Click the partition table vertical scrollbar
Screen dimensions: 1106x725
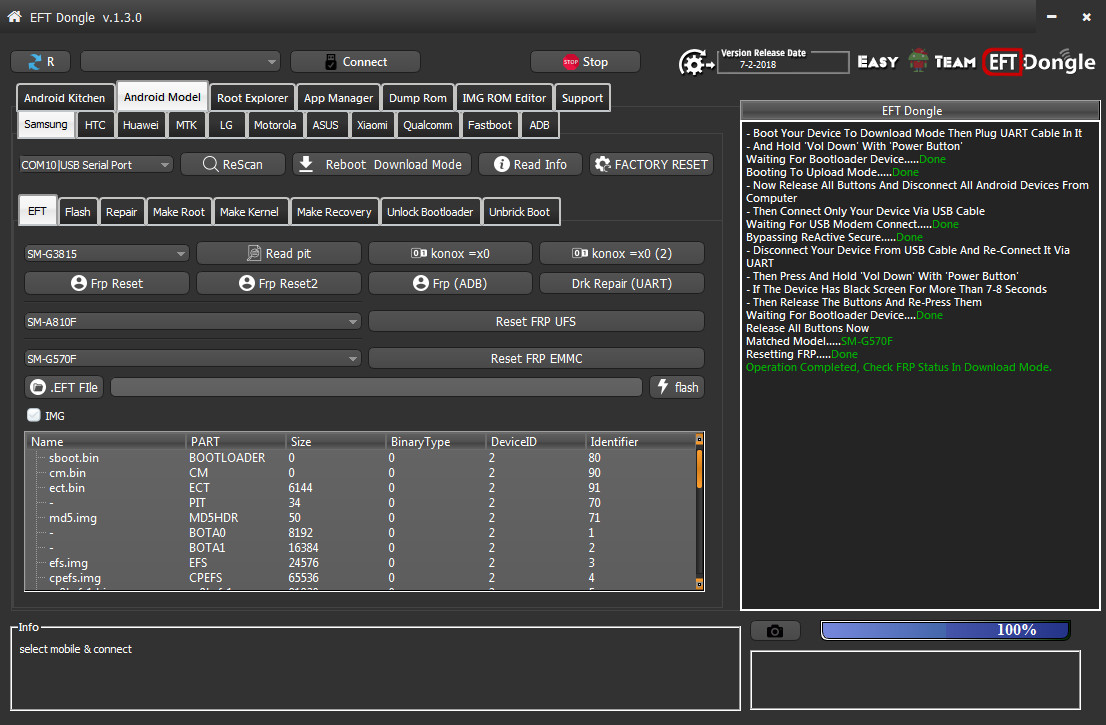(x=699, y=511)
